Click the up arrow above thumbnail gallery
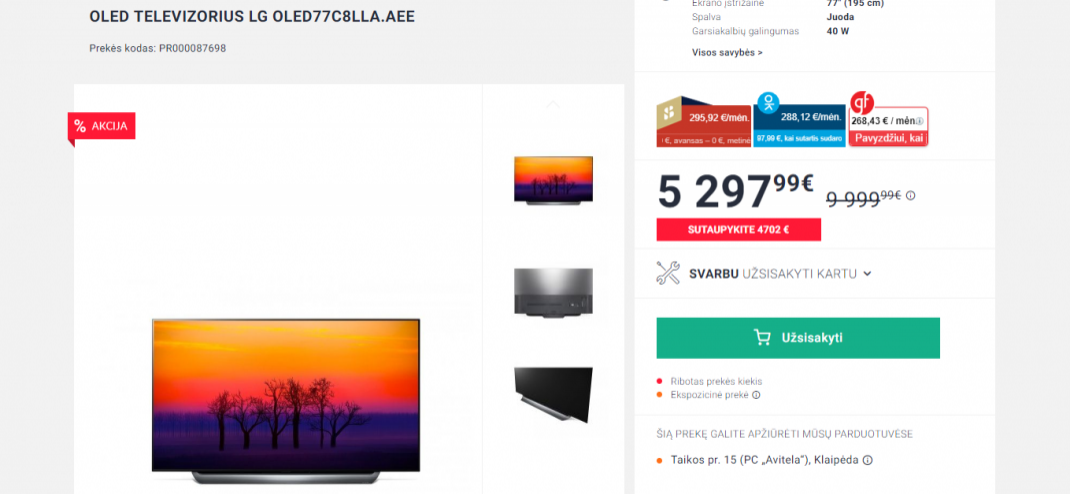This screenshot has height=494, width=1070. point(553,104)
